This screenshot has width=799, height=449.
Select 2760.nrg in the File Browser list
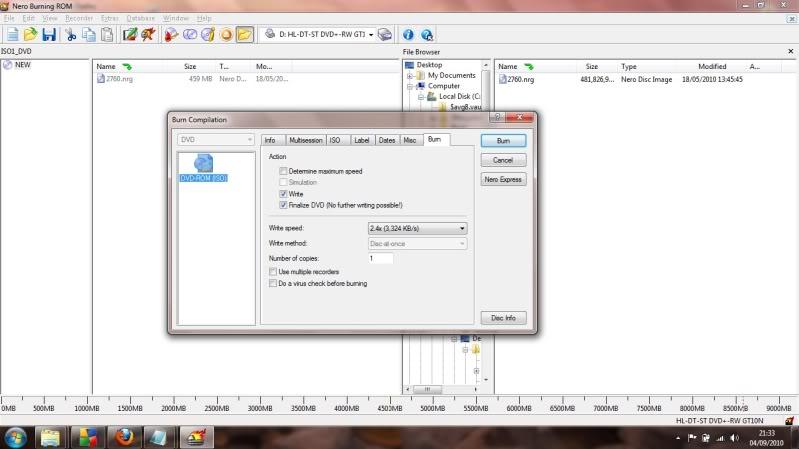pyautogui.click(x=521, y=80)
